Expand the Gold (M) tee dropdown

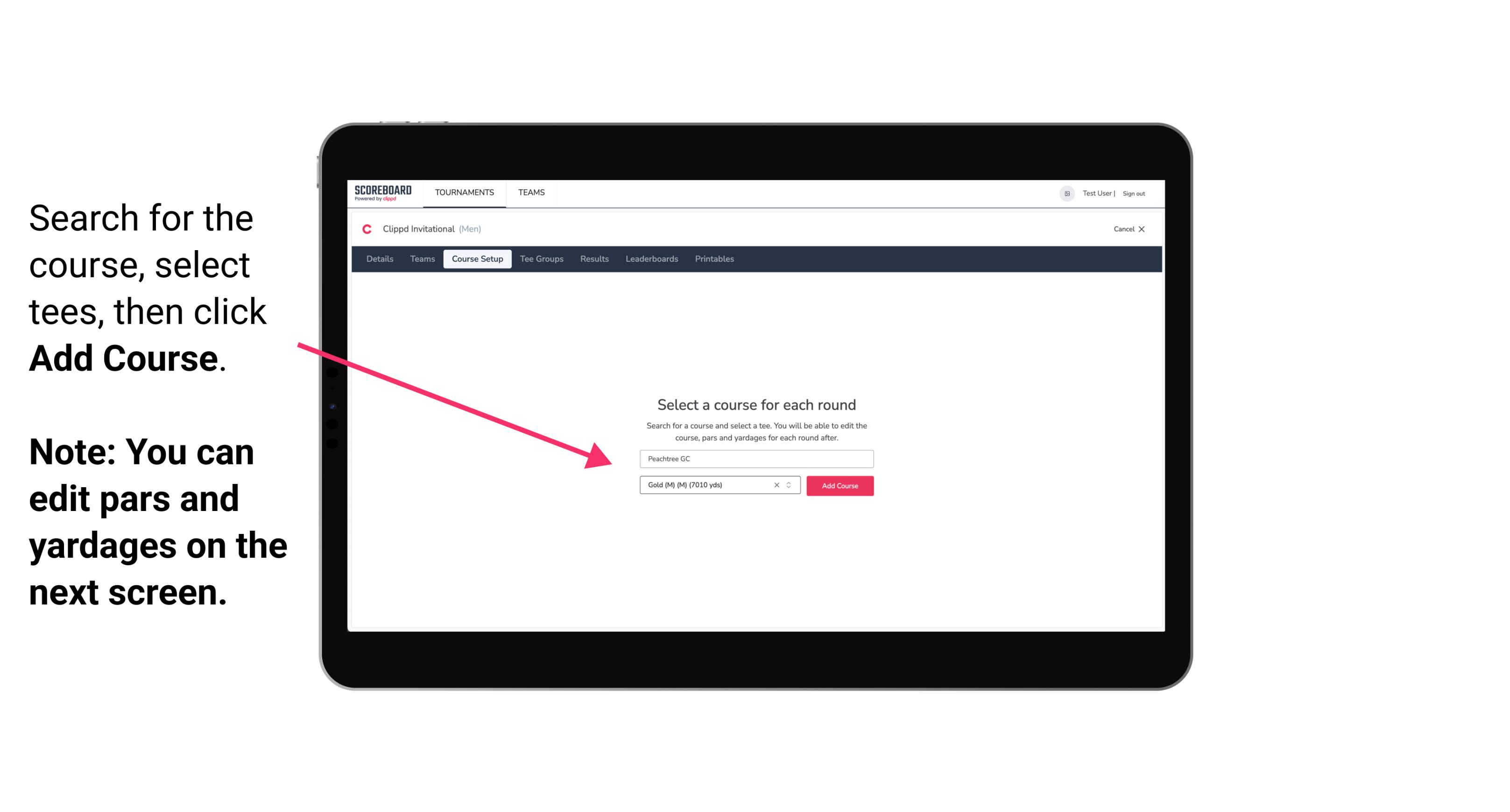point(790,486)
